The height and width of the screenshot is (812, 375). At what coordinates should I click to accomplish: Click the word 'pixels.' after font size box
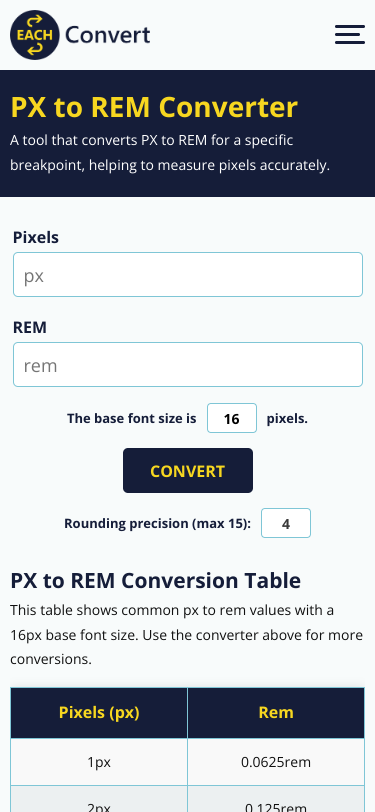point(287,418)
